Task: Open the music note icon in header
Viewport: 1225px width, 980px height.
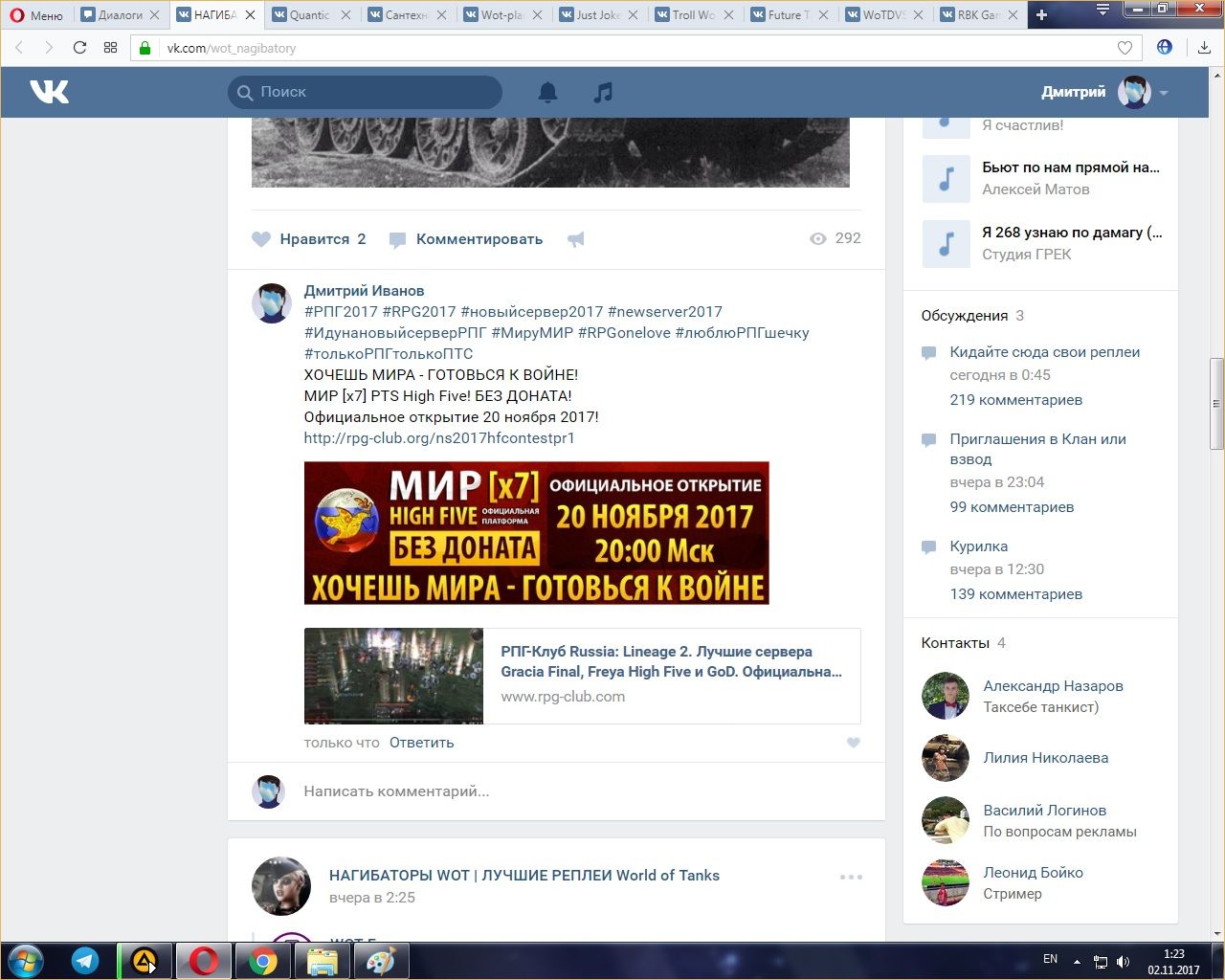Action: click(x=603, y=92)
